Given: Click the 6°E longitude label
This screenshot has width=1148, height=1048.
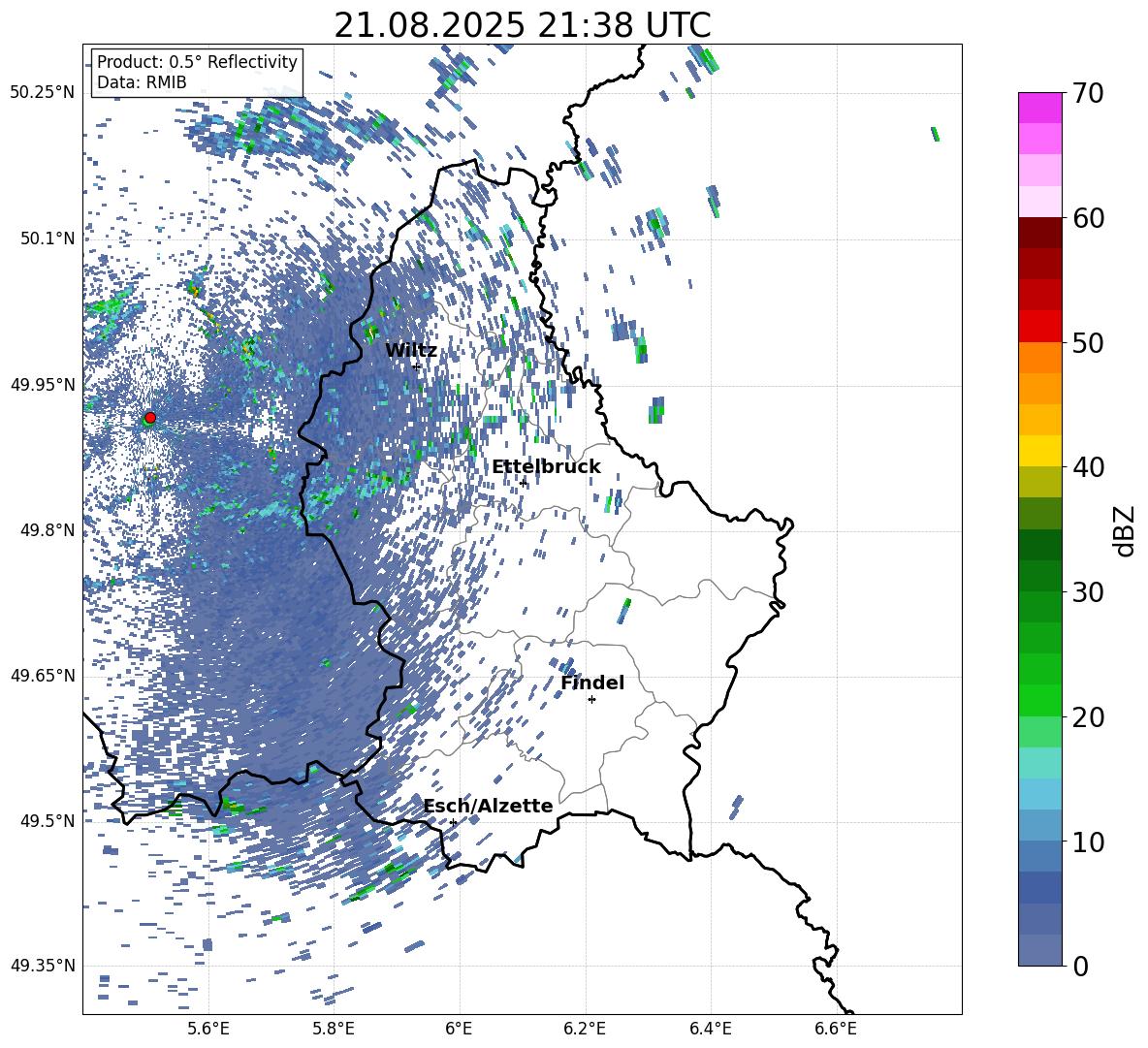Looking at the screenshot, I should click(459, 1029).
